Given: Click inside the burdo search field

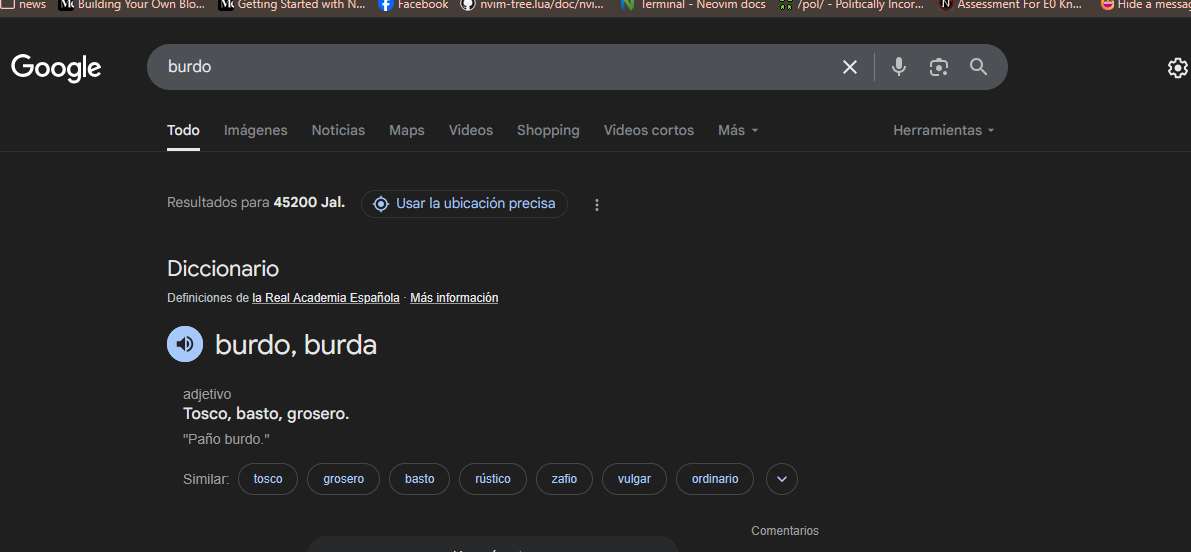Looking at the screenshot, I should click(x=494, y=67).
